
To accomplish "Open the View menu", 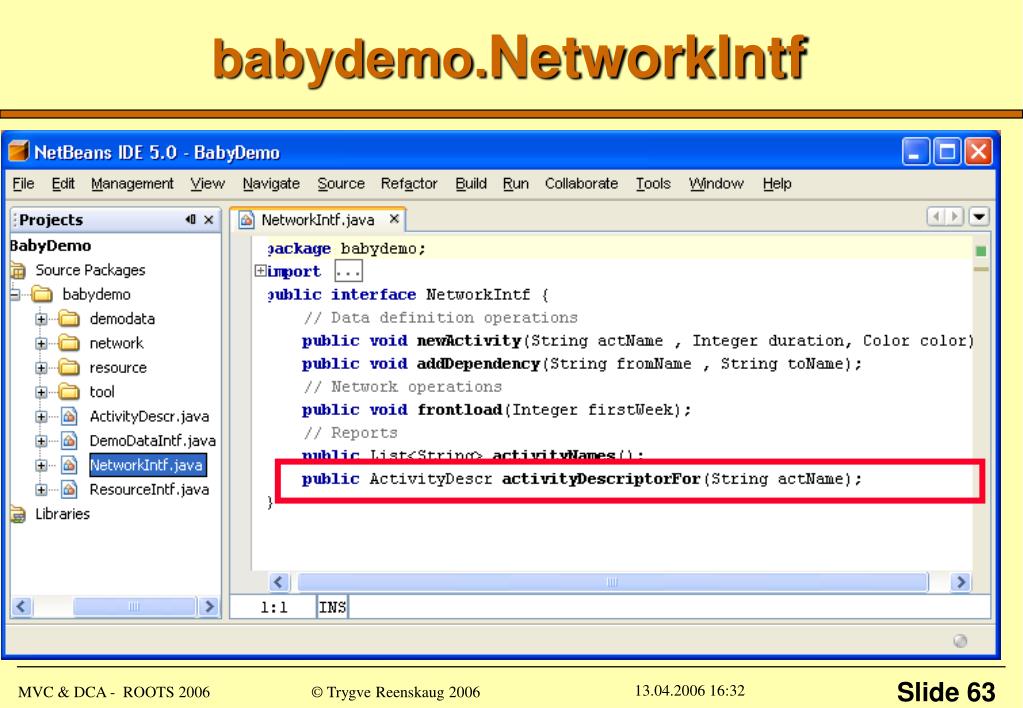I will (207, 184).
